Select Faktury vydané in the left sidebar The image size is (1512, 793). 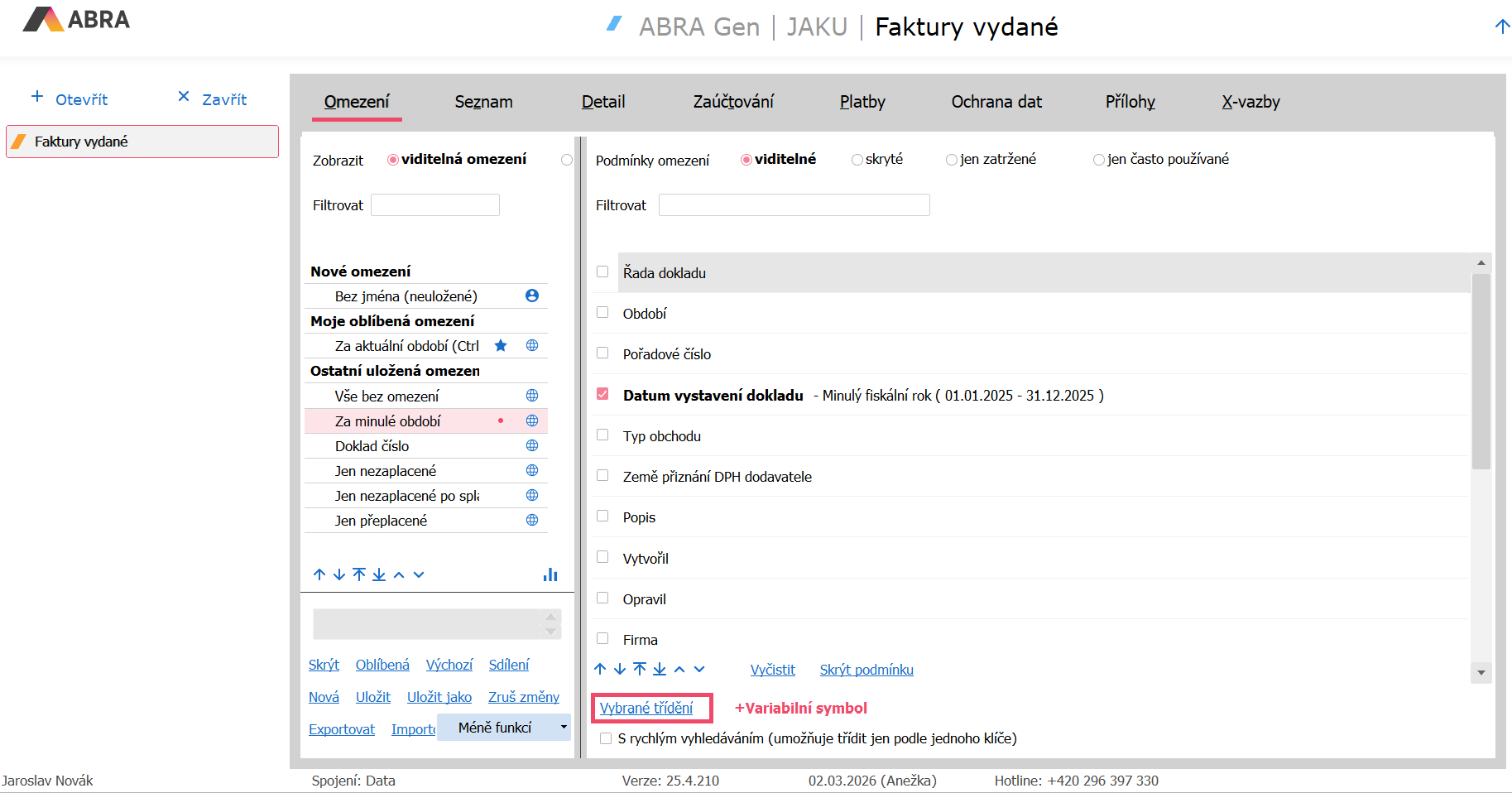coord(142,142)
